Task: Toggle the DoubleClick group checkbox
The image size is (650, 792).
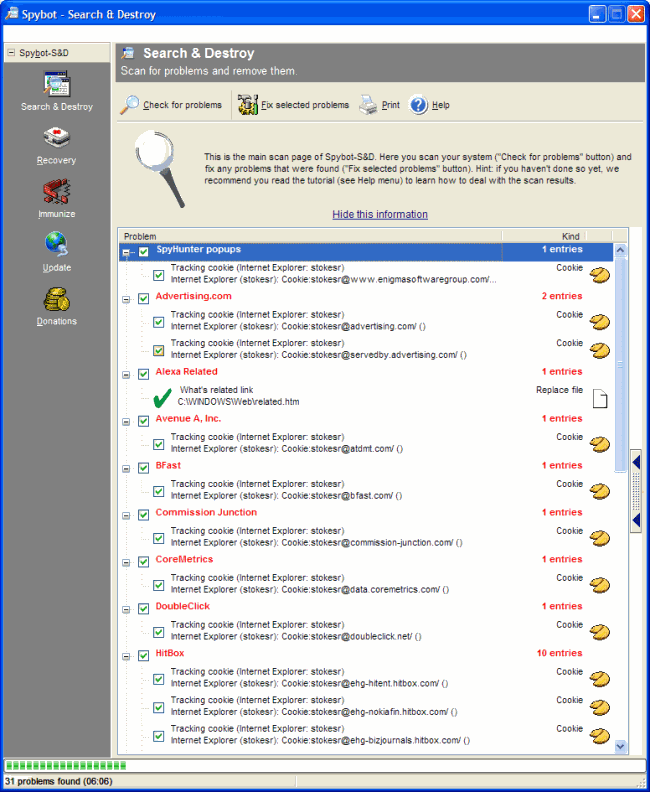Action: click(x=144, y=608)
